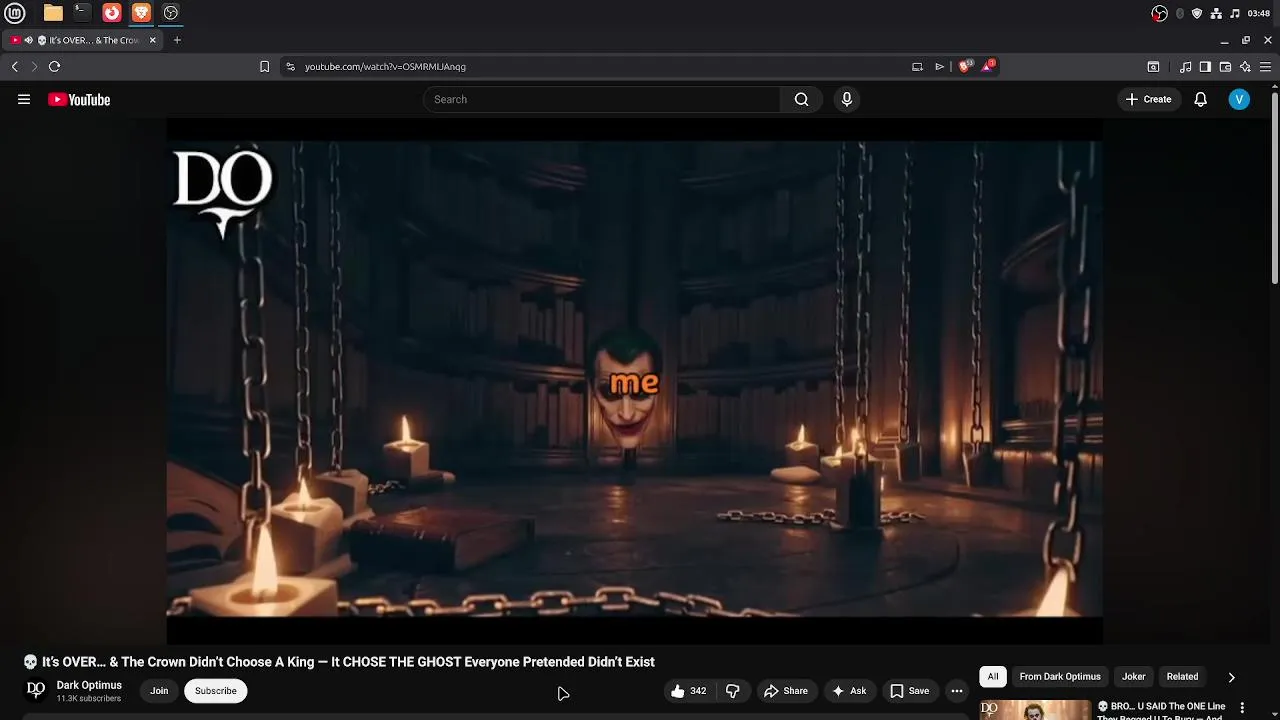Open a new browser tab

click(177, 40)
